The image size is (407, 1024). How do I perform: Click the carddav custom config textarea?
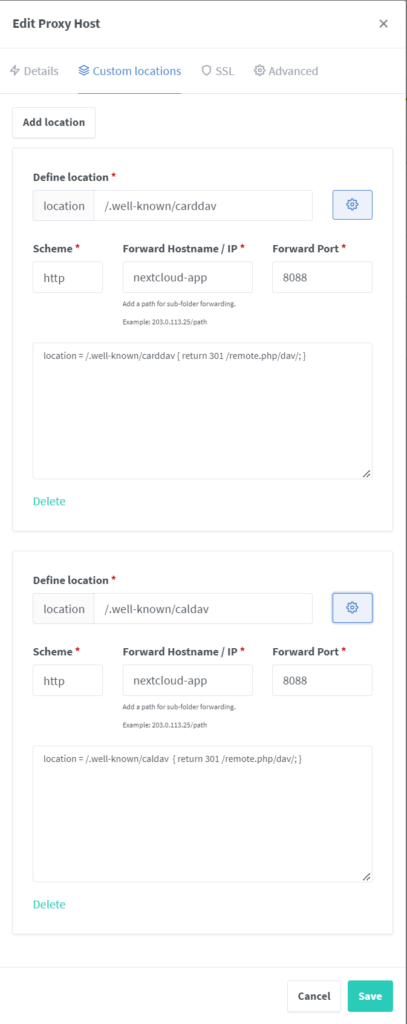(203, 411)
